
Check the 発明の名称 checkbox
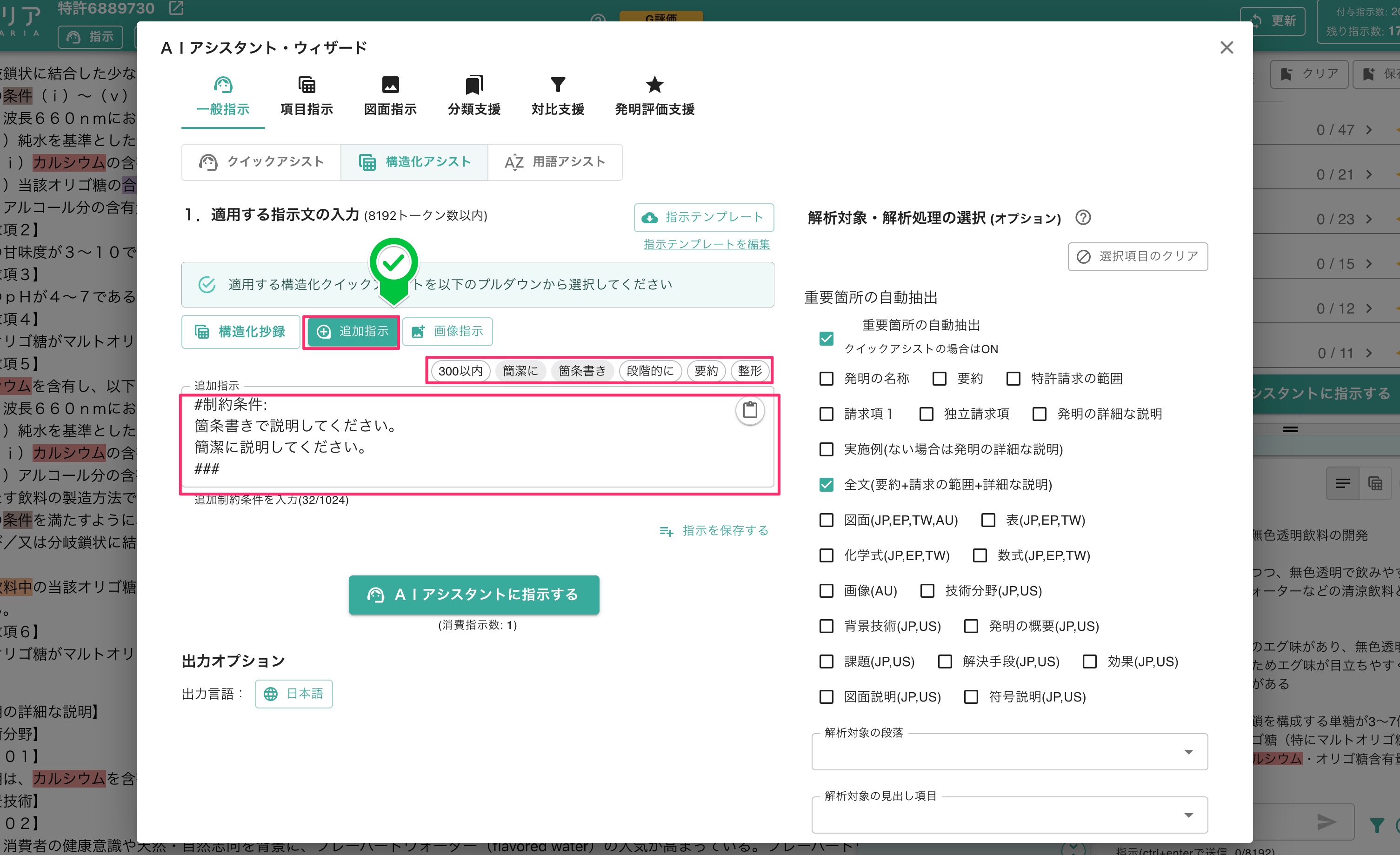[826, 378]
